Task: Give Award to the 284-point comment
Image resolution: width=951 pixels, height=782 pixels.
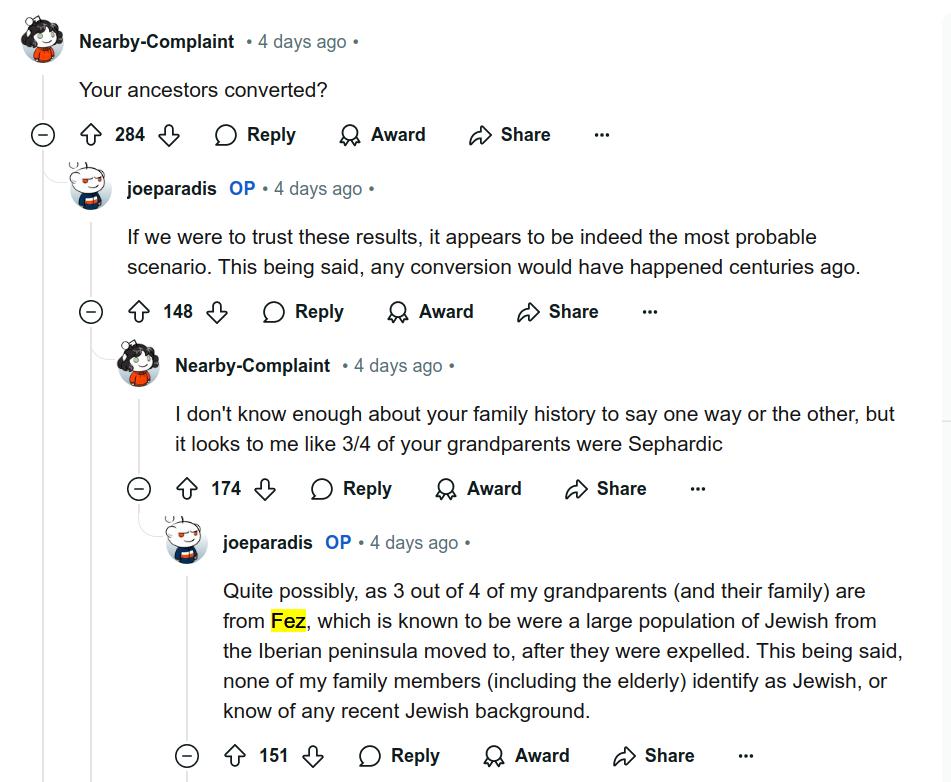Action: pyautogui.click(x=382, y=135)
